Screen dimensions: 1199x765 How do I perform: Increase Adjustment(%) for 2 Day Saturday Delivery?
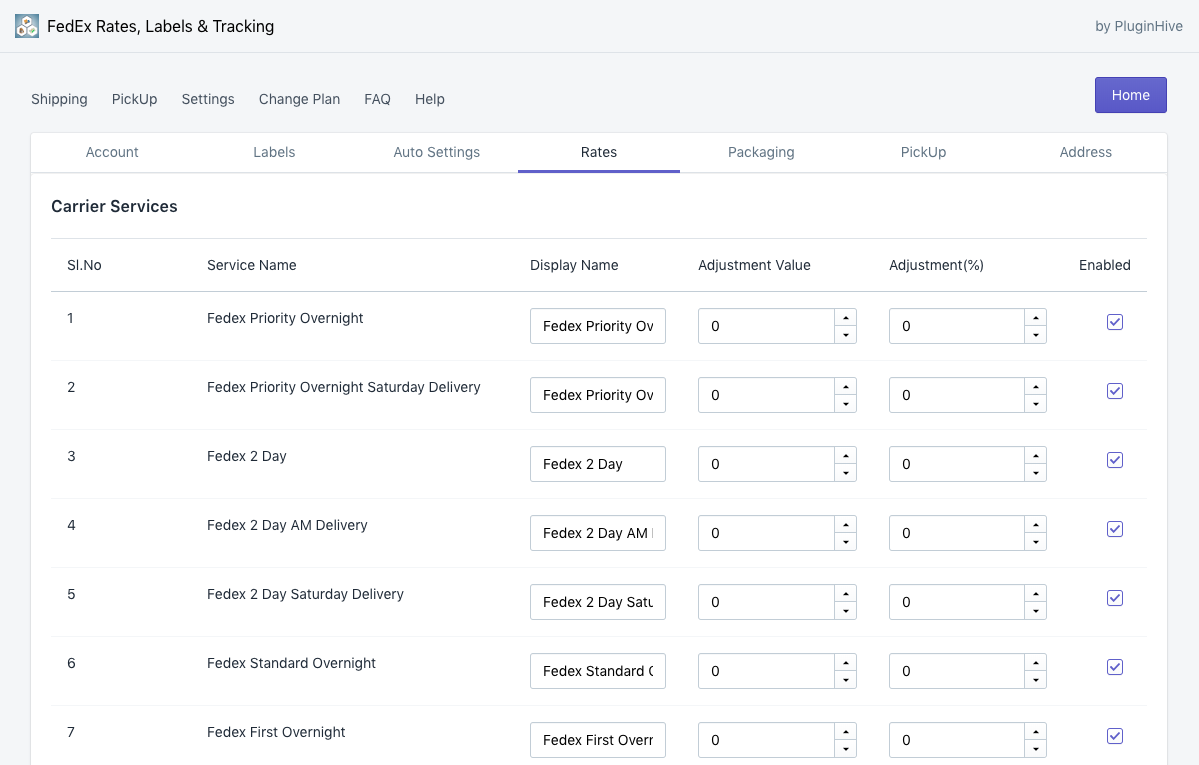tap(1035, 594)
